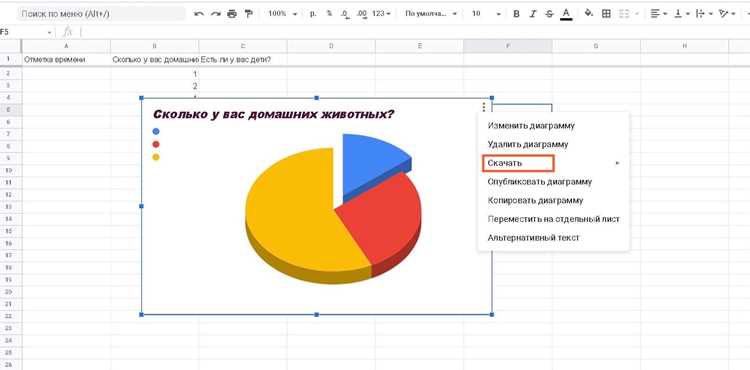Screen dimensions: 750x370
Task: Click the menu search field 'Поиск по меню'
Action: coord(101,14)
